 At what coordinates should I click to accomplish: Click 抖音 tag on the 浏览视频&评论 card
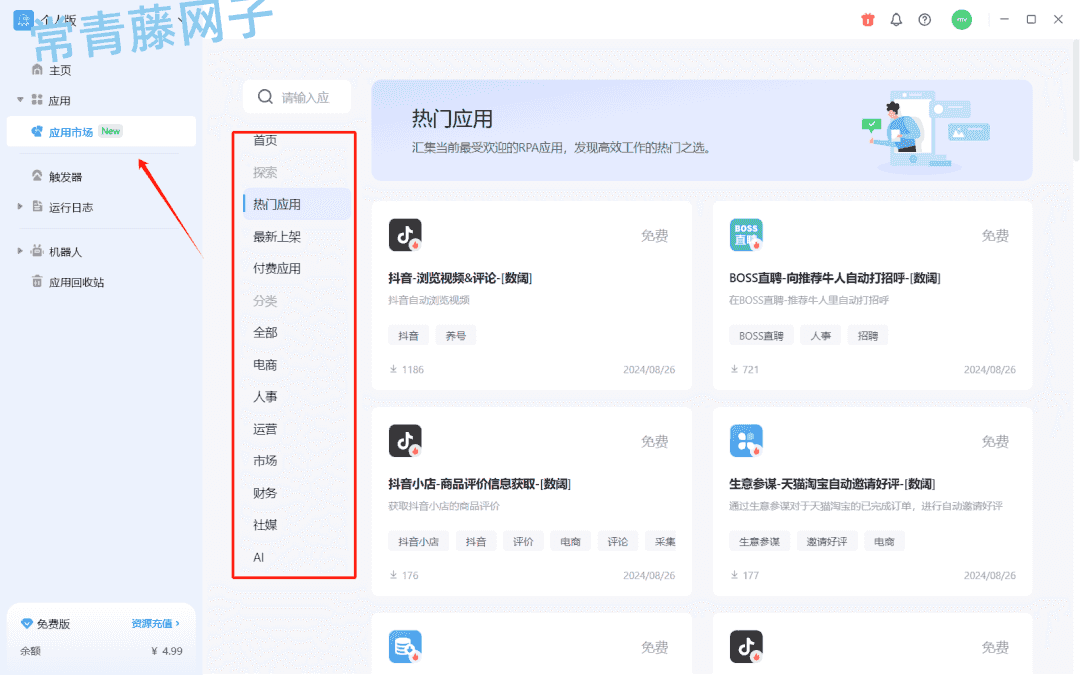click(x=408, y=335)
